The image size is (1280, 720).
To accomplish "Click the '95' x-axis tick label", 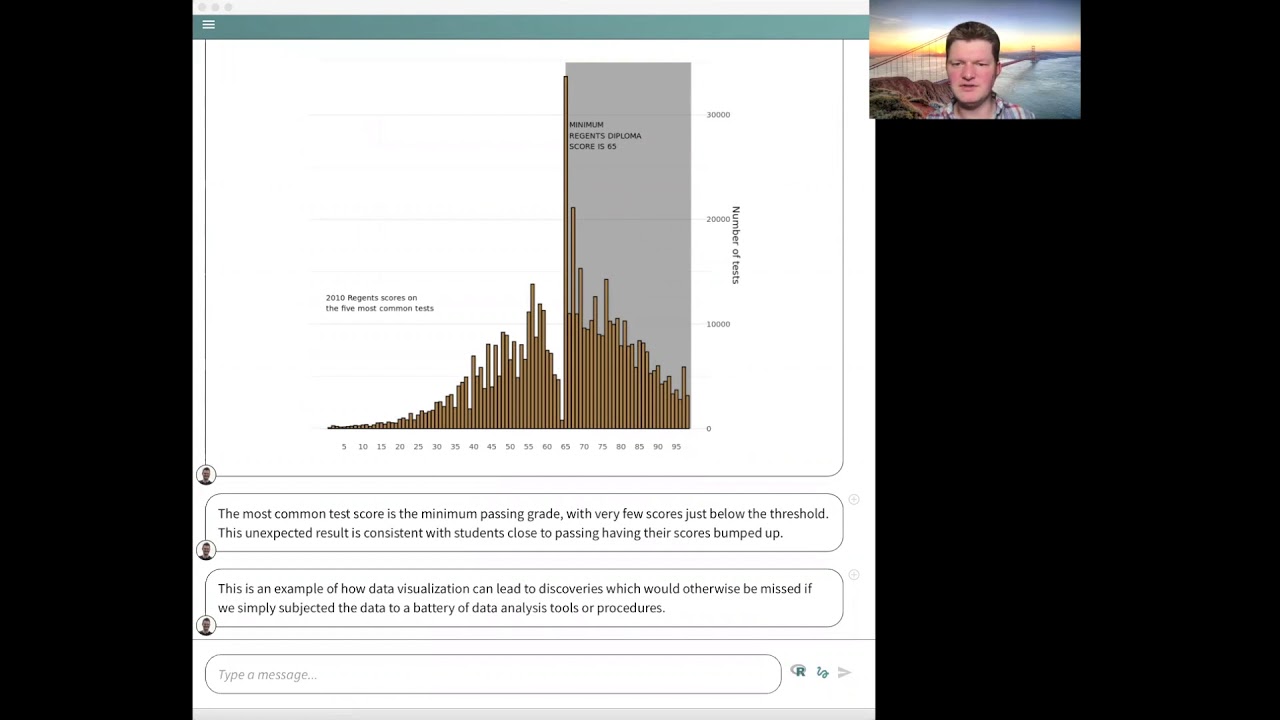I will [x=676, y=446].
